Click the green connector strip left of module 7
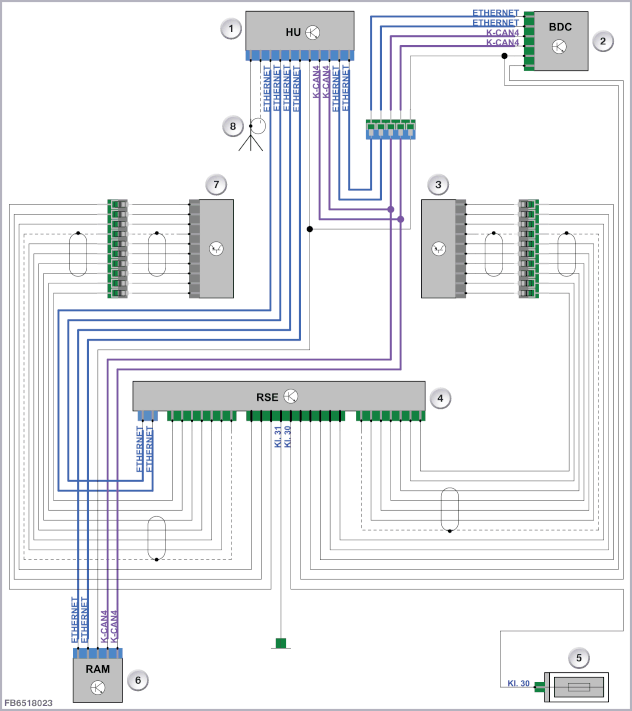 117,248
